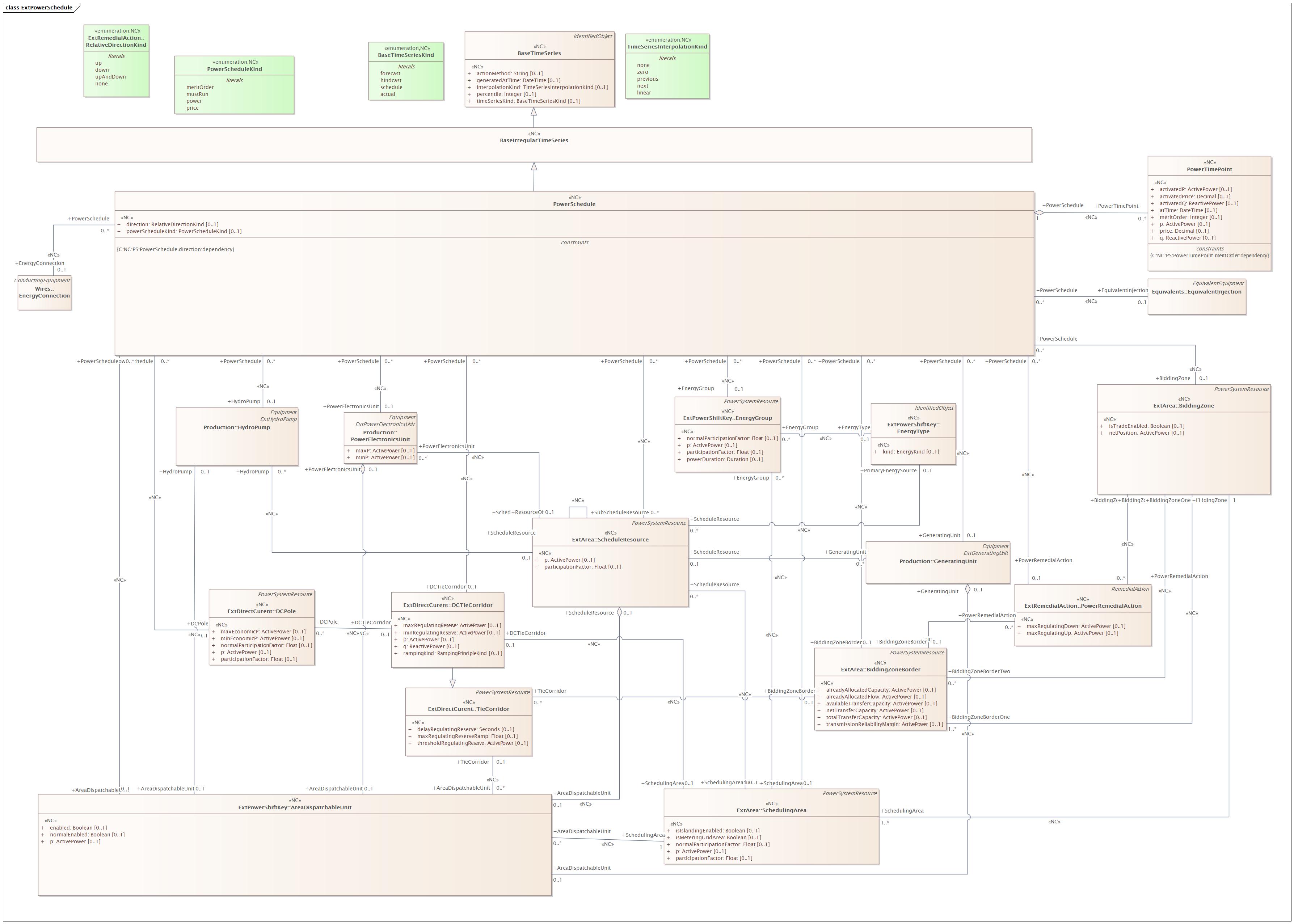Image resolution: width=1294 pixels, height=924 pixels.
Task: Click the PowerTimePoint class title
Action: [x=1209, y=169]
